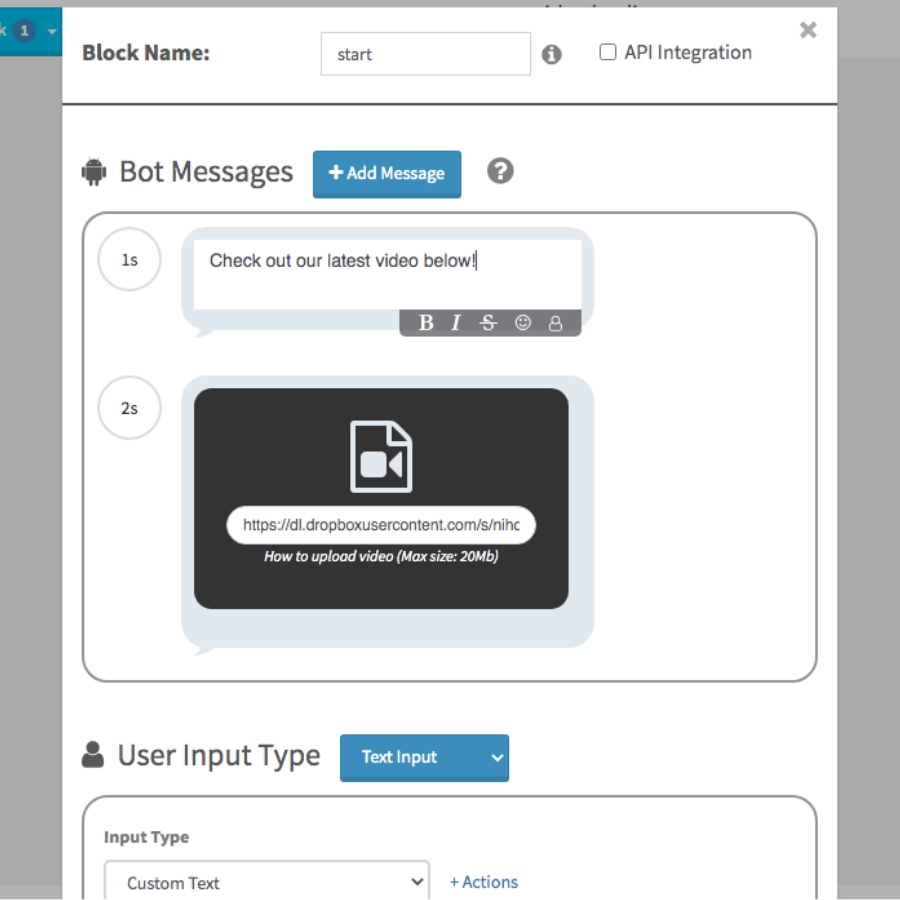Click the Add Message button
Screen dimensions: 900x900
tap(387, 174)
